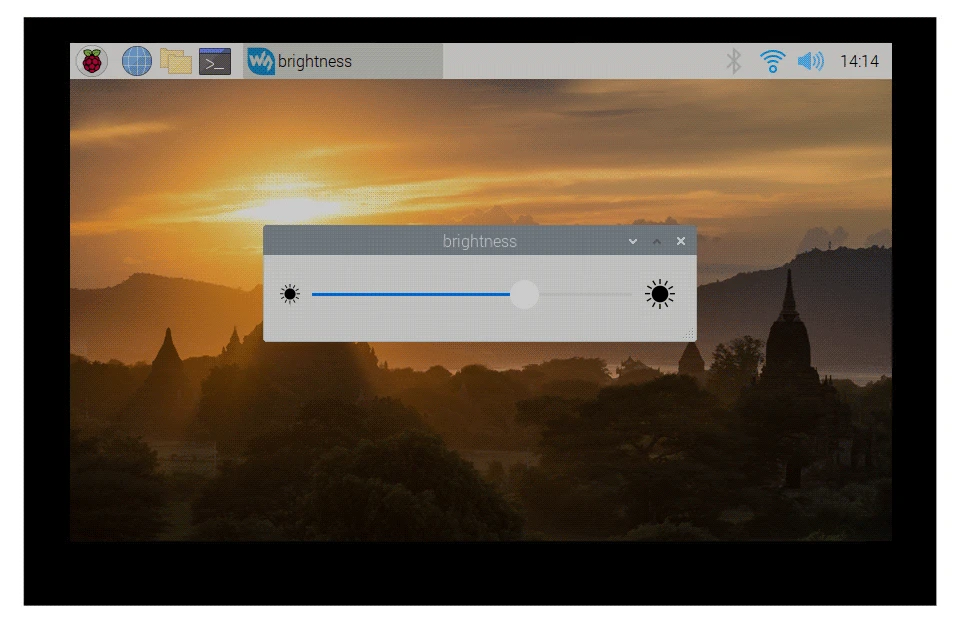Image resolution: width=960 pixels, height=632 pixels.
Task: Click the window resize grip corner
Action: tap(690, 335)
